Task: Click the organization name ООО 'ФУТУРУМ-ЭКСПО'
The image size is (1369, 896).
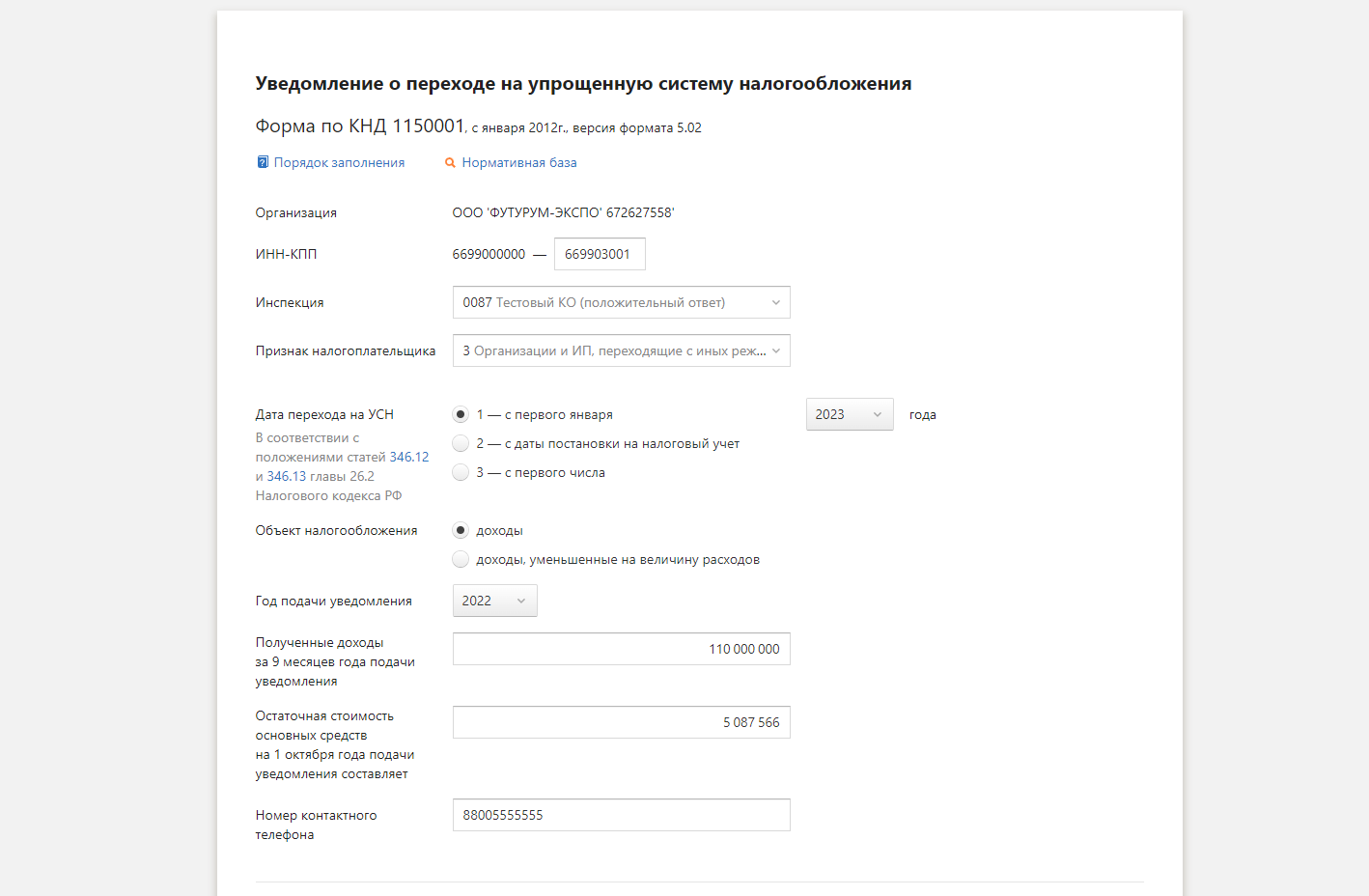Action: click(563, 212)
